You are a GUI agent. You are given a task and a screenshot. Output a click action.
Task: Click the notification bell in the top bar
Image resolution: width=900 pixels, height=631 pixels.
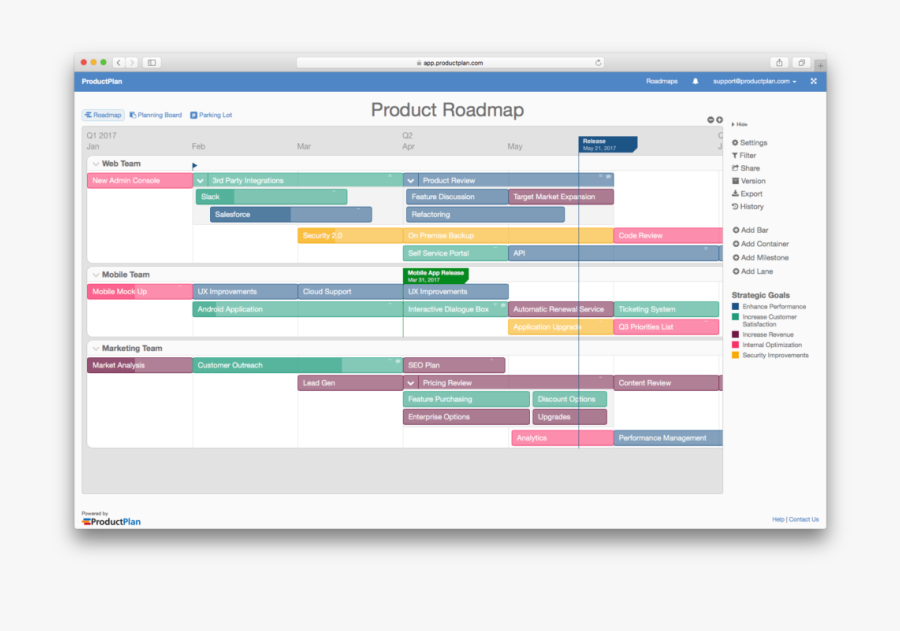coord(695,80)
